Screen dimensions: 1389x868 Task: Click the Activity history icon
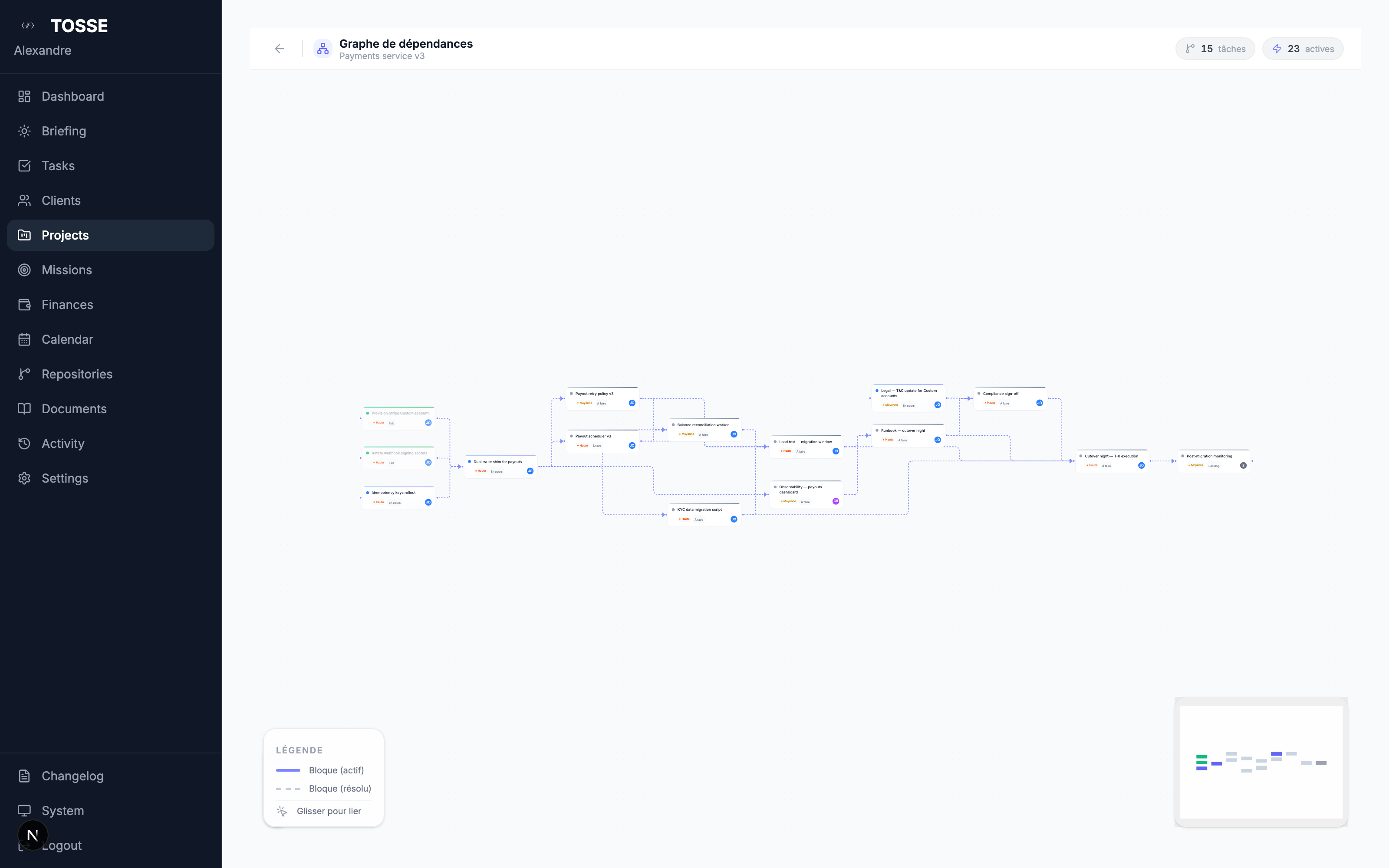24,443
